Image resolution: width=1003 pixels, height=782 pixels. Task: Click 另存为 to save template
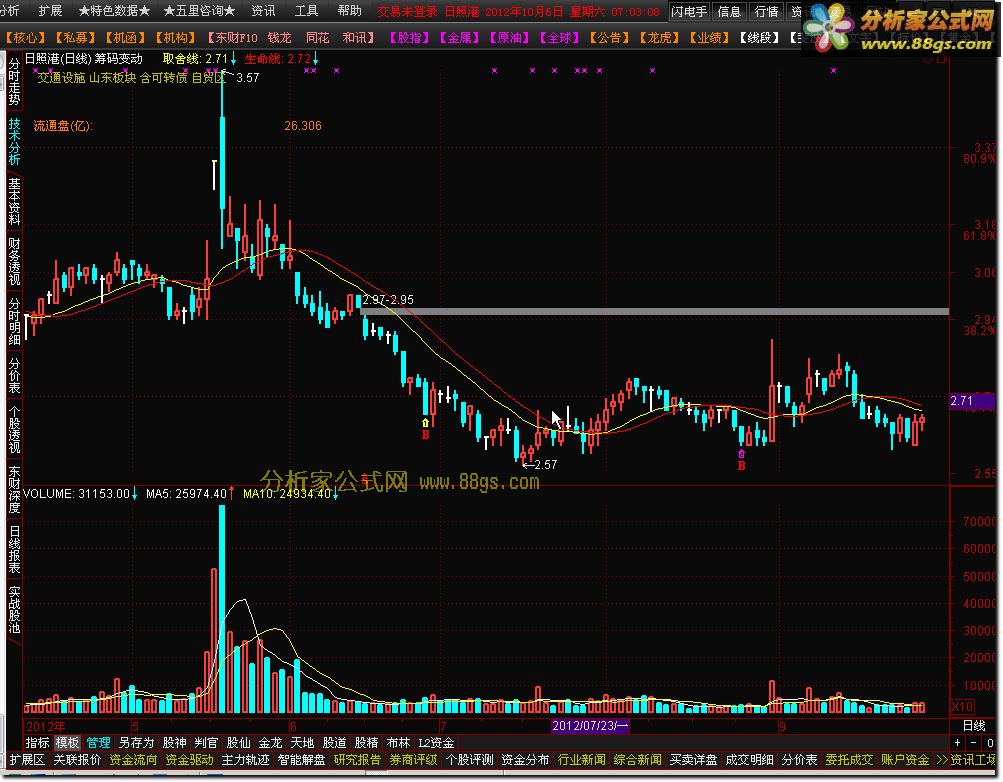click(136, 743)
